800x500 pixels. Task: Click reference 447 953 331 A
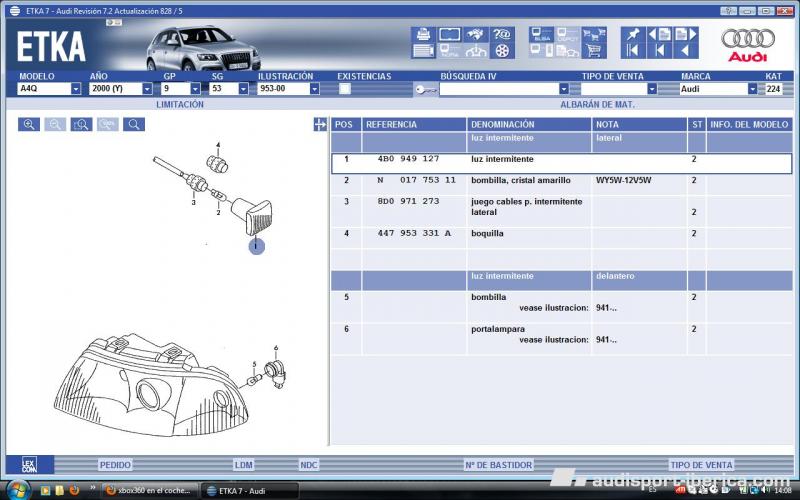pyautogui.click(x=414, y=233)
